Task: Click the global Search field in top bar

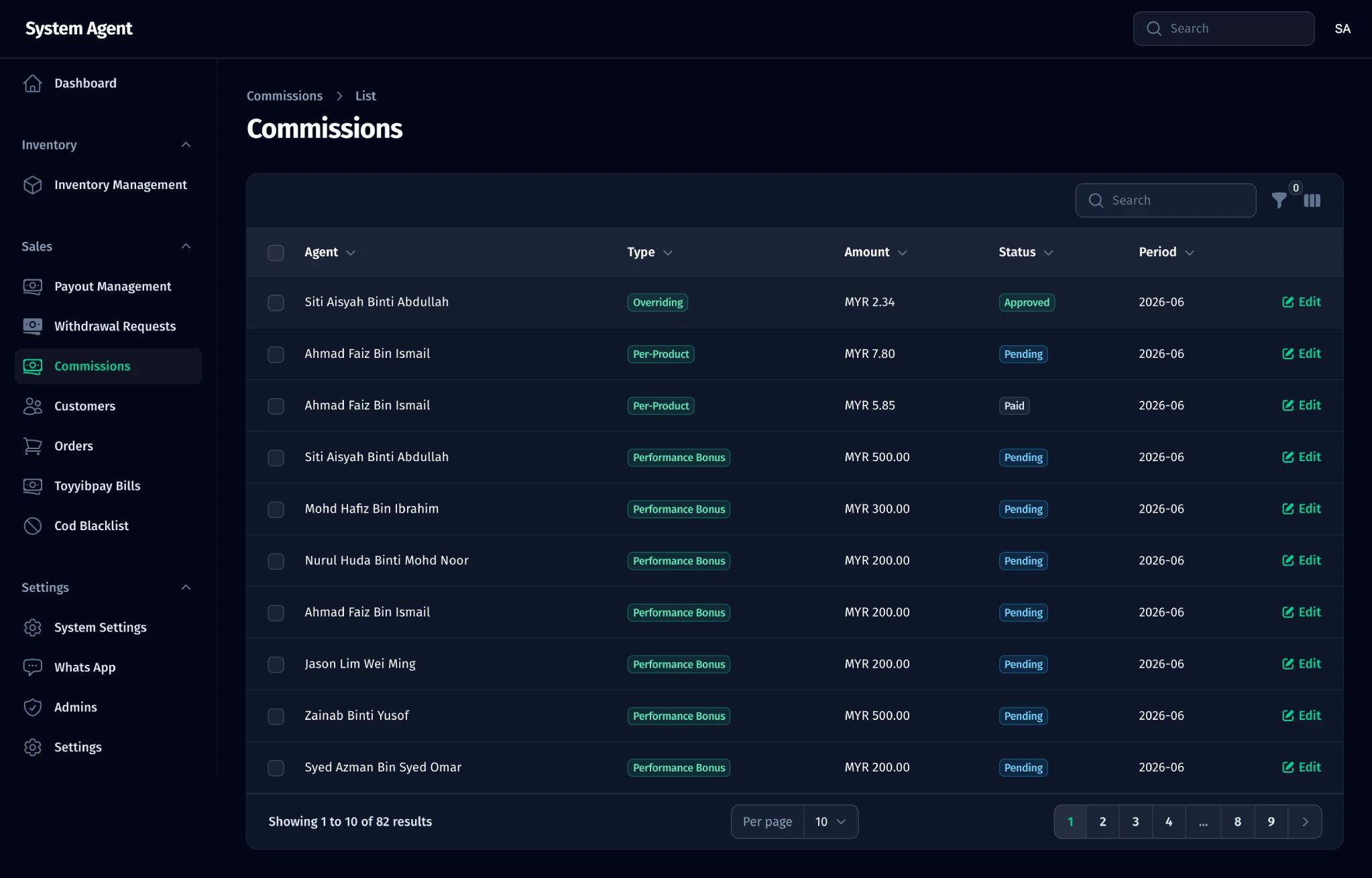Action: click(1223, 28)
